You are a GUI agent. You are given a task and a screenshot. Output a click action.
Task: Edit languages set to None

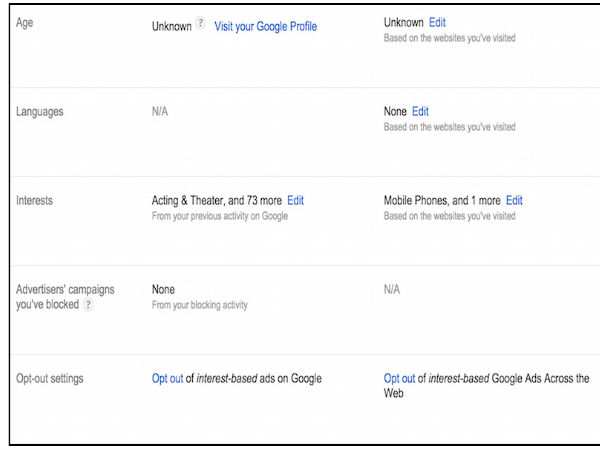point(420,111)
